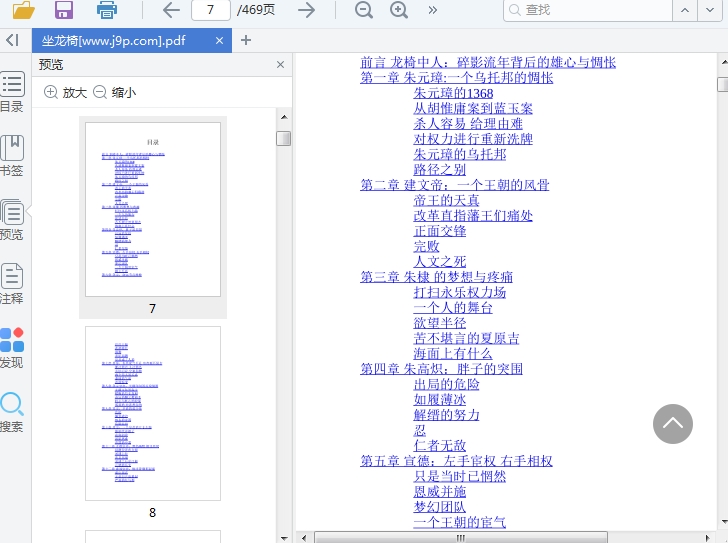Click the document horizontal scroll left arrow
This screenshot has width=728, height=543.
pyautogui.click(x=304, y=538)
